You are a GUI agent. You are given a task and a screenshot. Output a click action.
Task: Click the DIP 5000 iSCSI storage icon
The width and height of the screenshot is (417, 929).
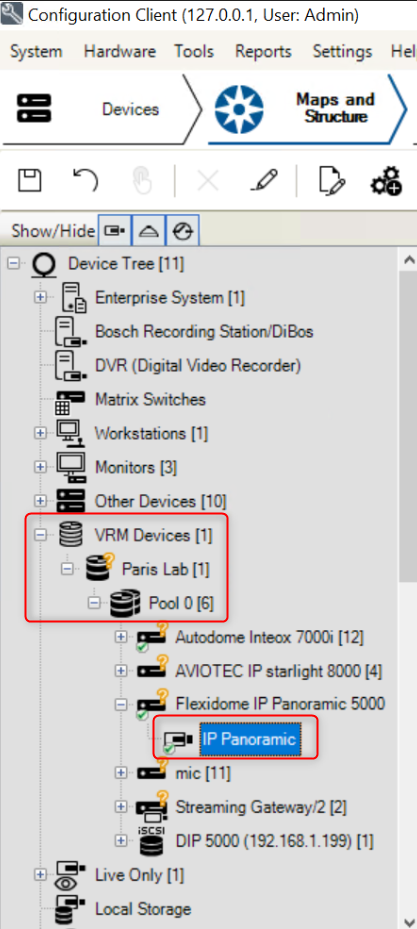point(152,841)
